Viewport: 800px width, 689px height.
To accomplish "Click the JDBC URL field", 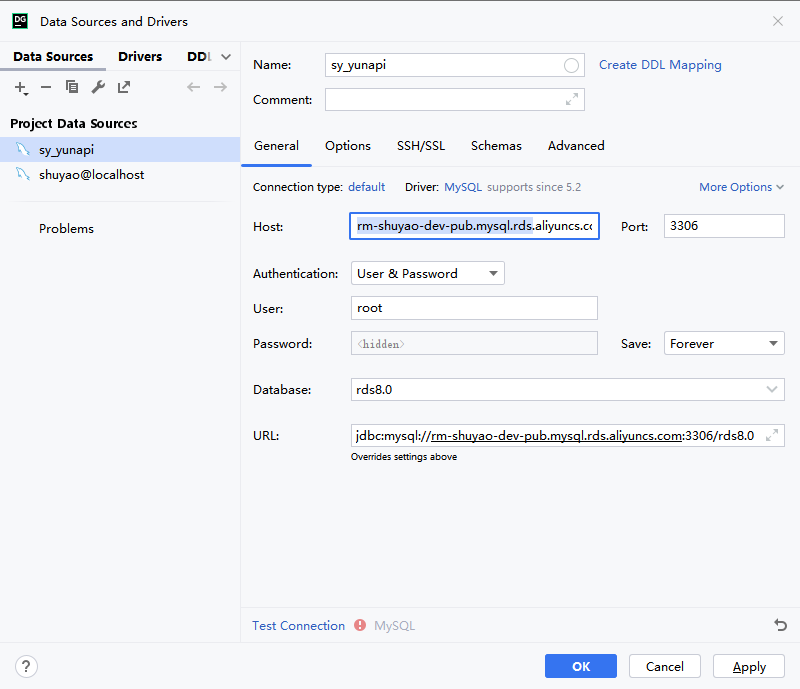I will pos(567,435).
